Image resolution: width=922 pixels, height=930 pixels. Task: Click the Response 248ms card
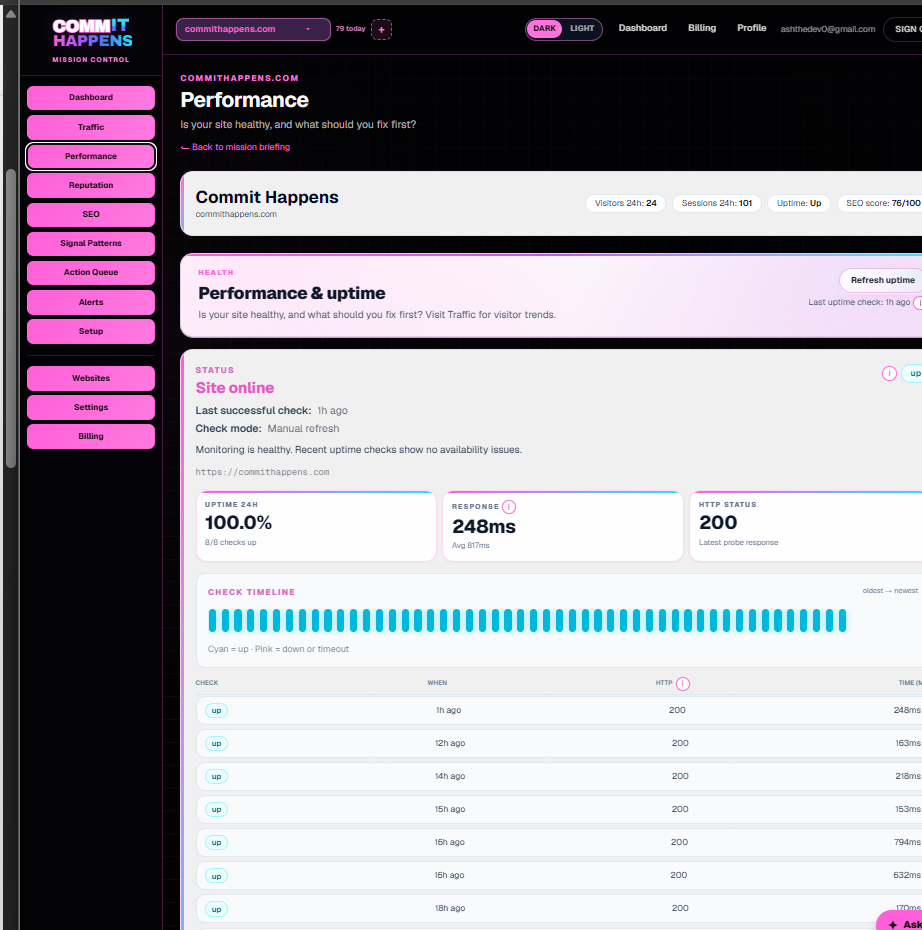click(x=563, y=526)
